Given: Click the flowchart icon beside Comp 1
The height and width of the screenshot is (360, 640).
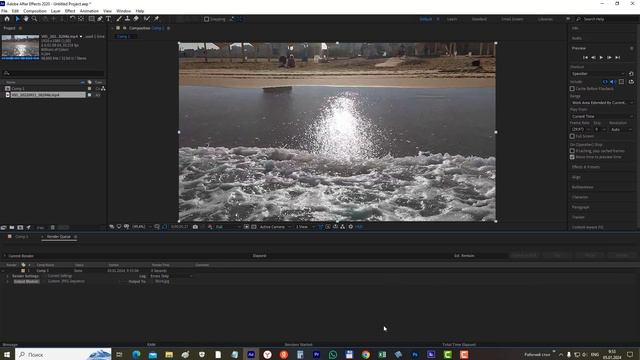Looking at the screenshot, I should click(103, 89).
